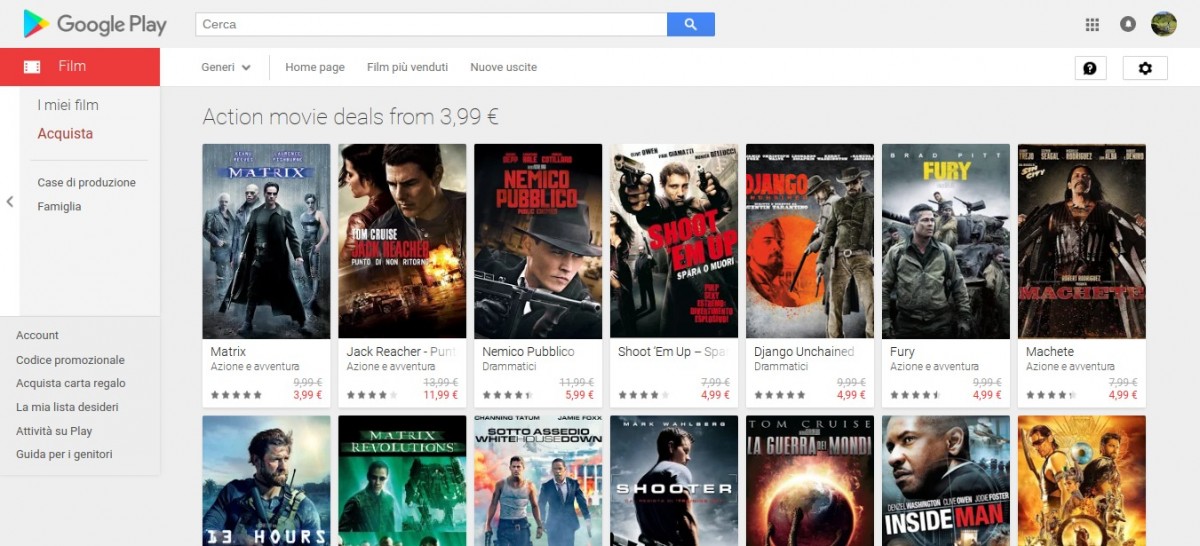Open Acquista carta regalo link
Viewport: 1200px width, 546px height.
[x=71, y=383]
